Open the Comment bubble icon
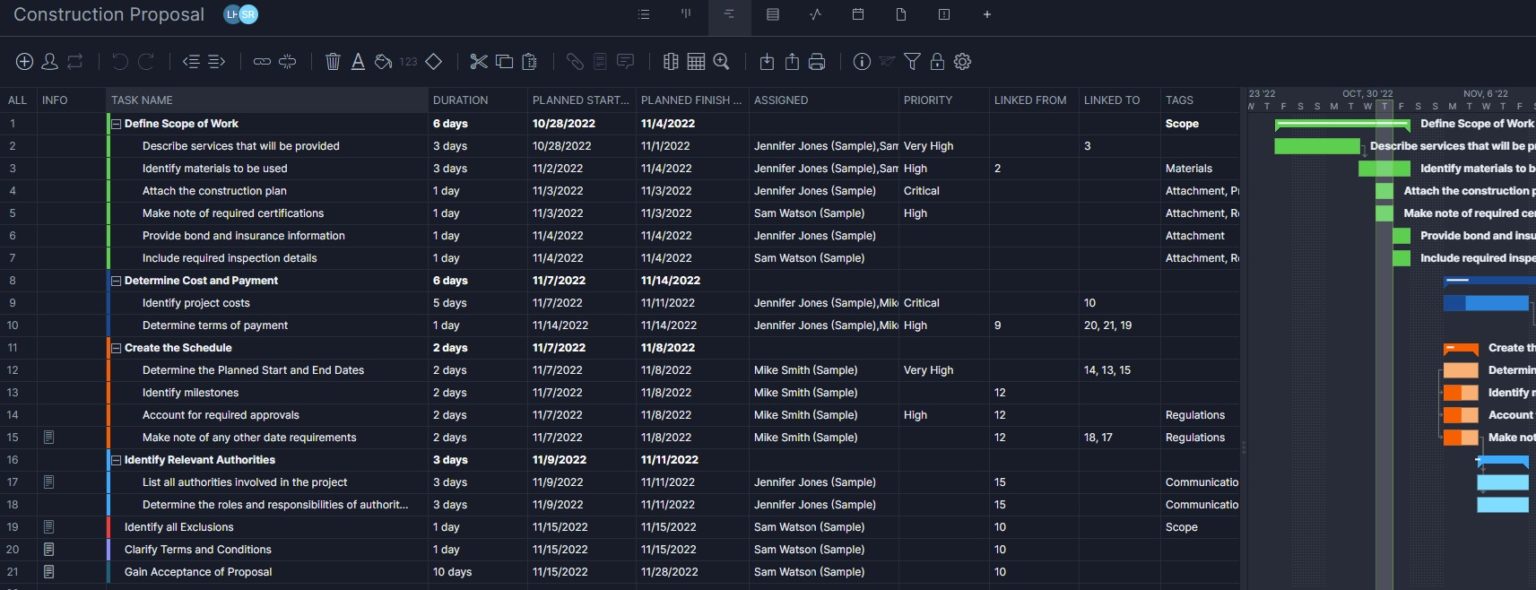Image resolution: width=1536 pixels, height=590 pixels. [625, 61]
